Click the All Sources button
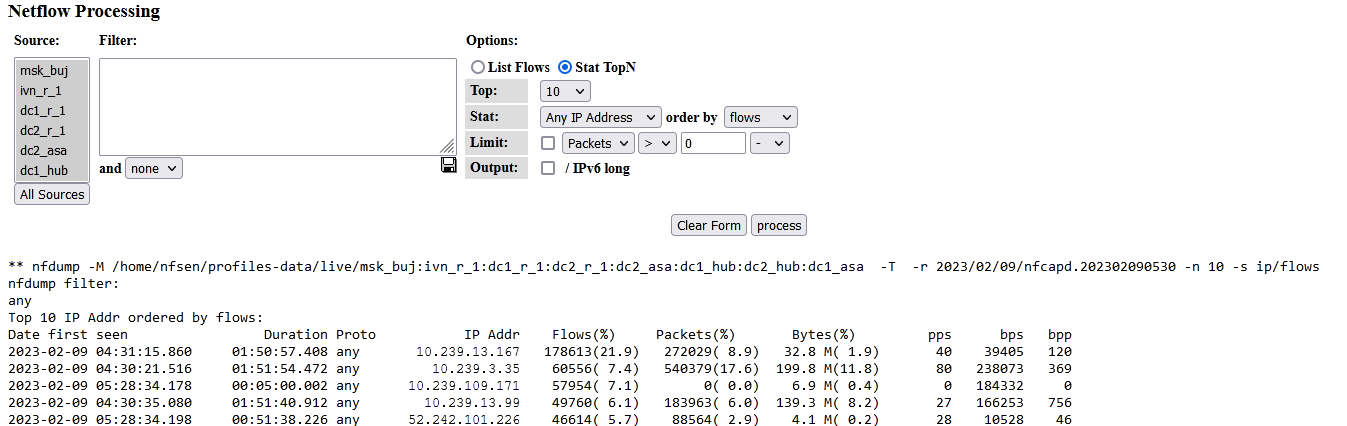The image size is (1347, 426). click(x=52, y=194)
